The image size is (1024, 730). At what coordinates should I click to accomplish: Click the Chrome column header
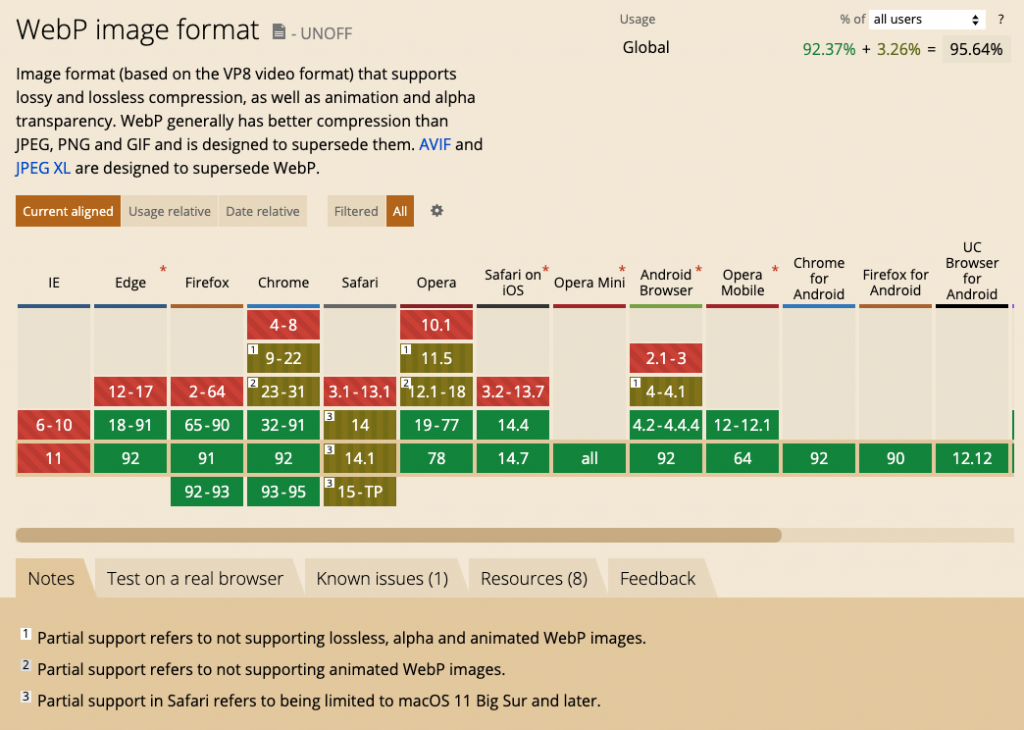283,282
